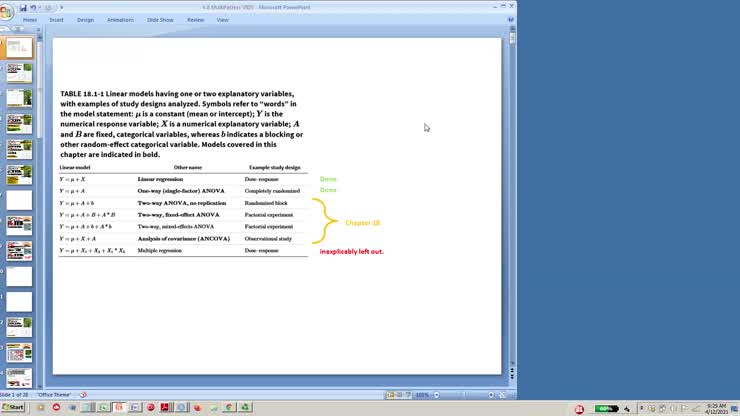The image size is (740, 416).
Task: Click the Undo arrow icon
Action: point(33,8)
